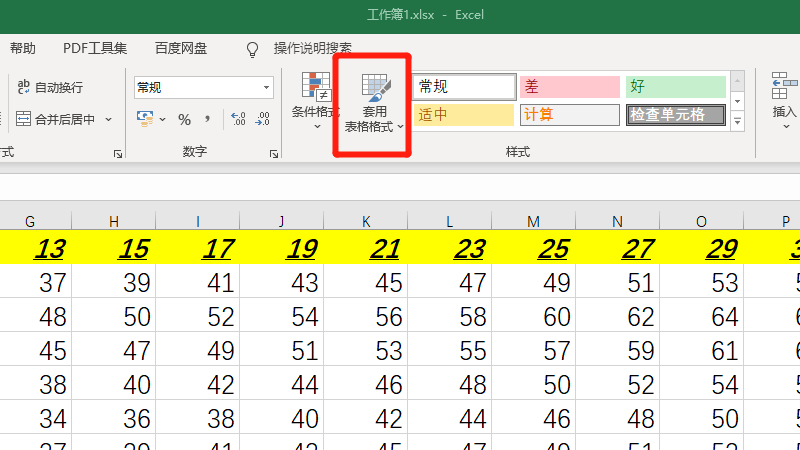Open the 常规 number format dropdown
Image resolution: width=800 pixels, height=450 pixels.
point(267,88)
